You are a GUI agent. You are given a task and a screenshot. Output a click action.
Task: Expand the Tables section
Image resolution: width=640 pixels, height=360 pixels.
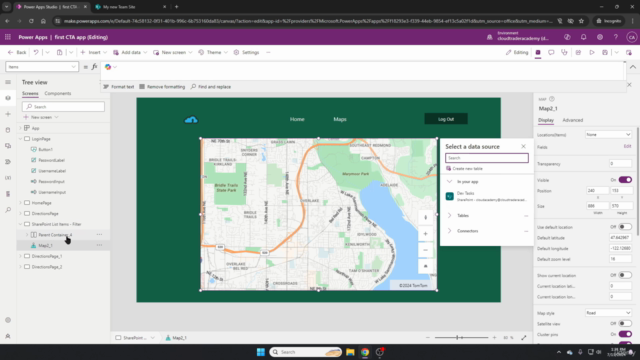449,216
